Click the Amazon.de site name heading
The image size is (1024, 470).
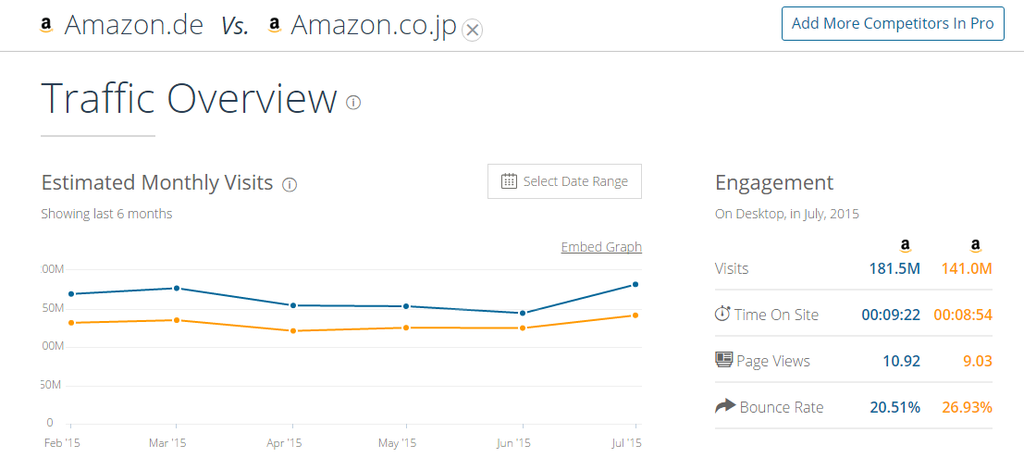[134, 25]
